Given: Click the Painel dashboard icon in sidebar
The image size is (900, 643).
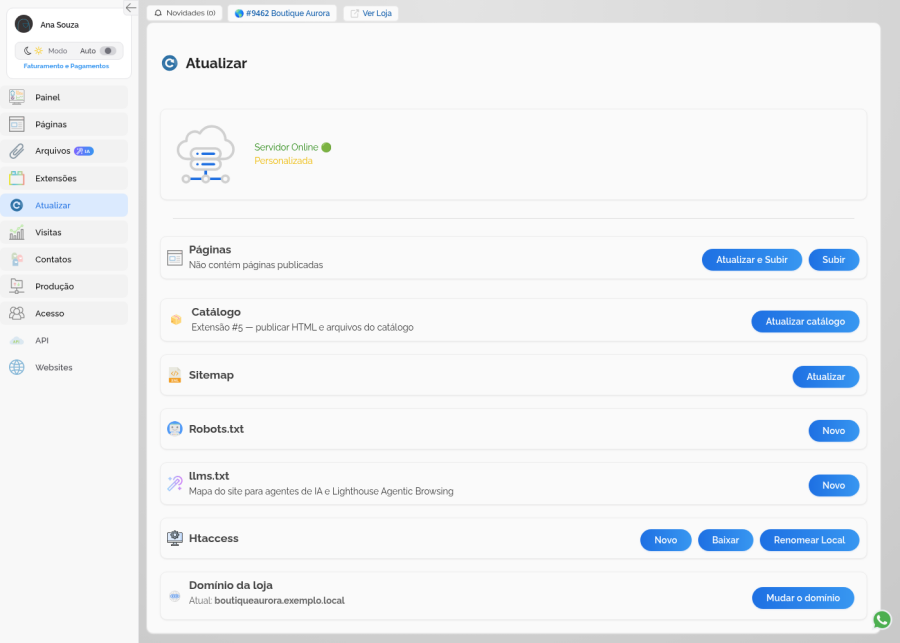Looking at the screenshot, I should [x=17, y=97].
